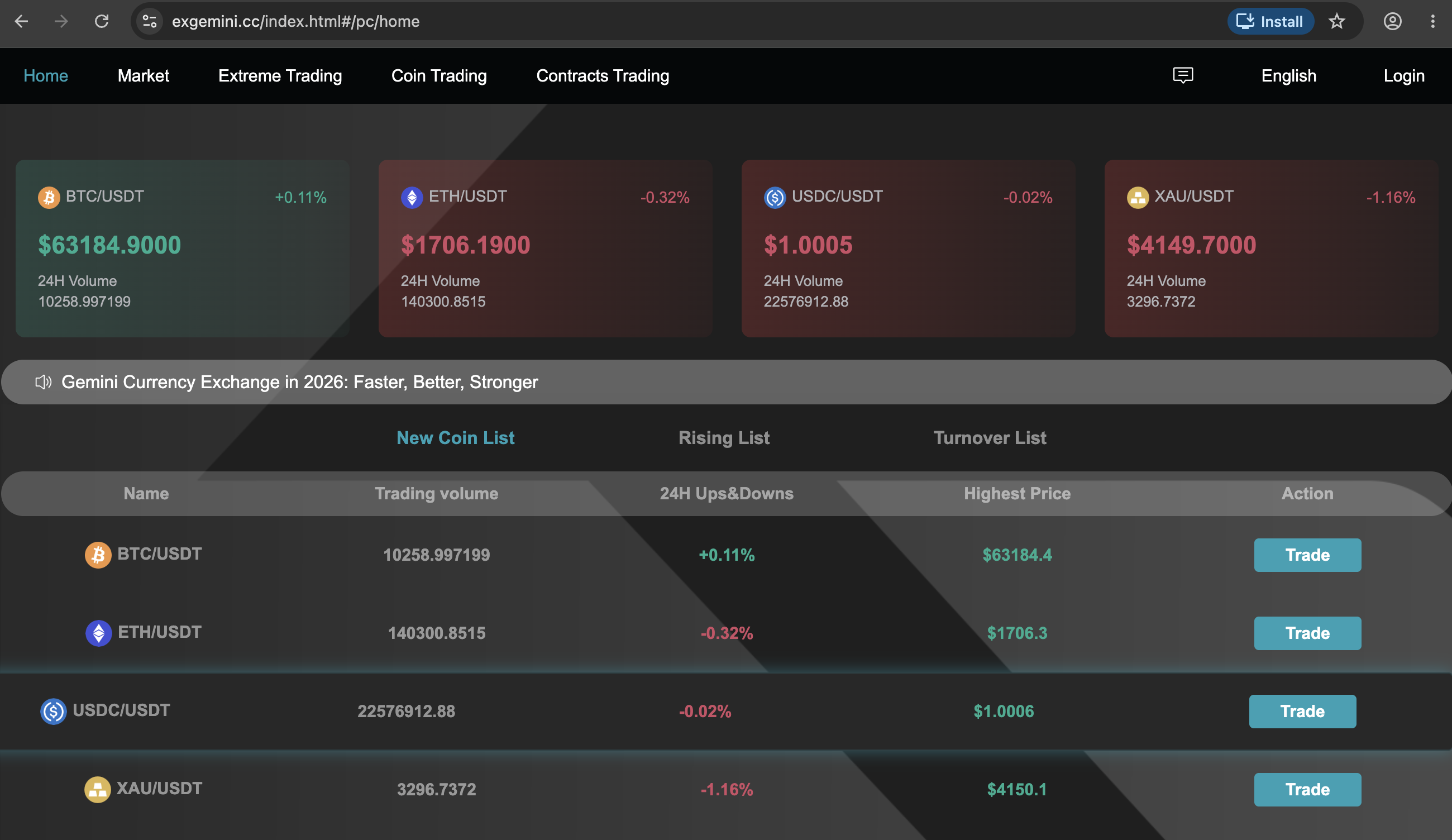This screenshot has height=840, width=1452.
Task: Click the Ethereum icon in ETH/USDT table row
Action: pyautogui.click(x=98, y=633)
